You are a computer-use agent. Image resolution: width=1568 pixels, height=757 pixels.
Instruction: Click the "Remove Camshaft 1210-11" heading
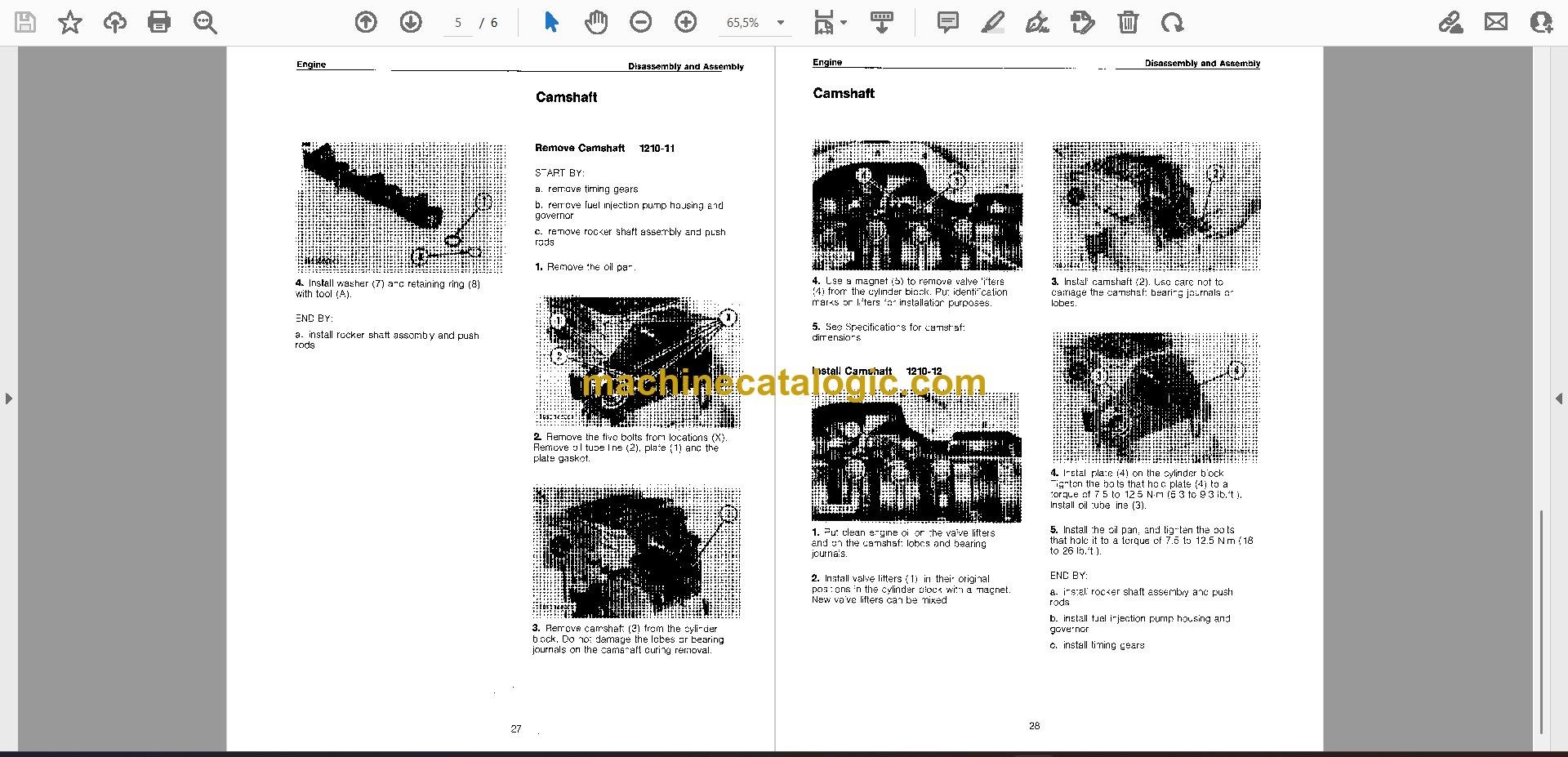tap(604, 148)
